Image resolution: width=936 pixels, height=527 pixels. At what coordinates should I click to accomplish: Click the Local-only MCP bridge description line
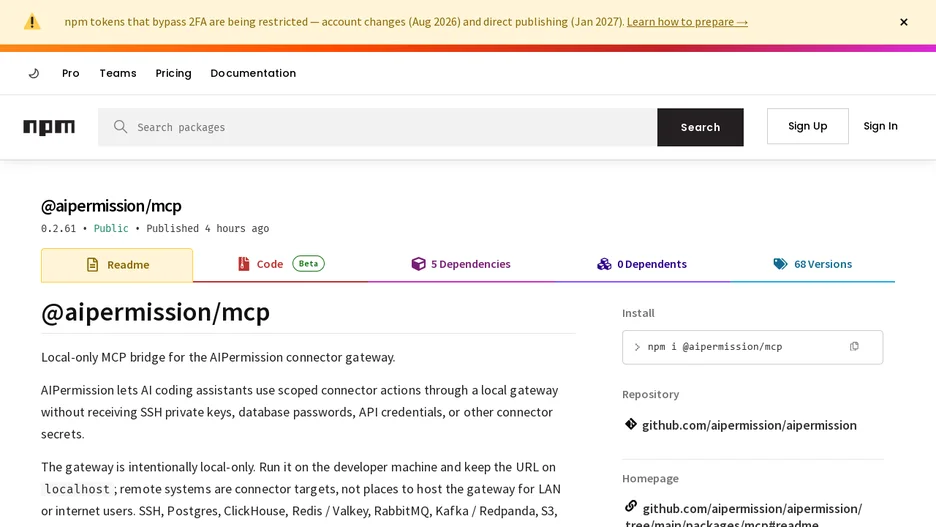point(218,358)
